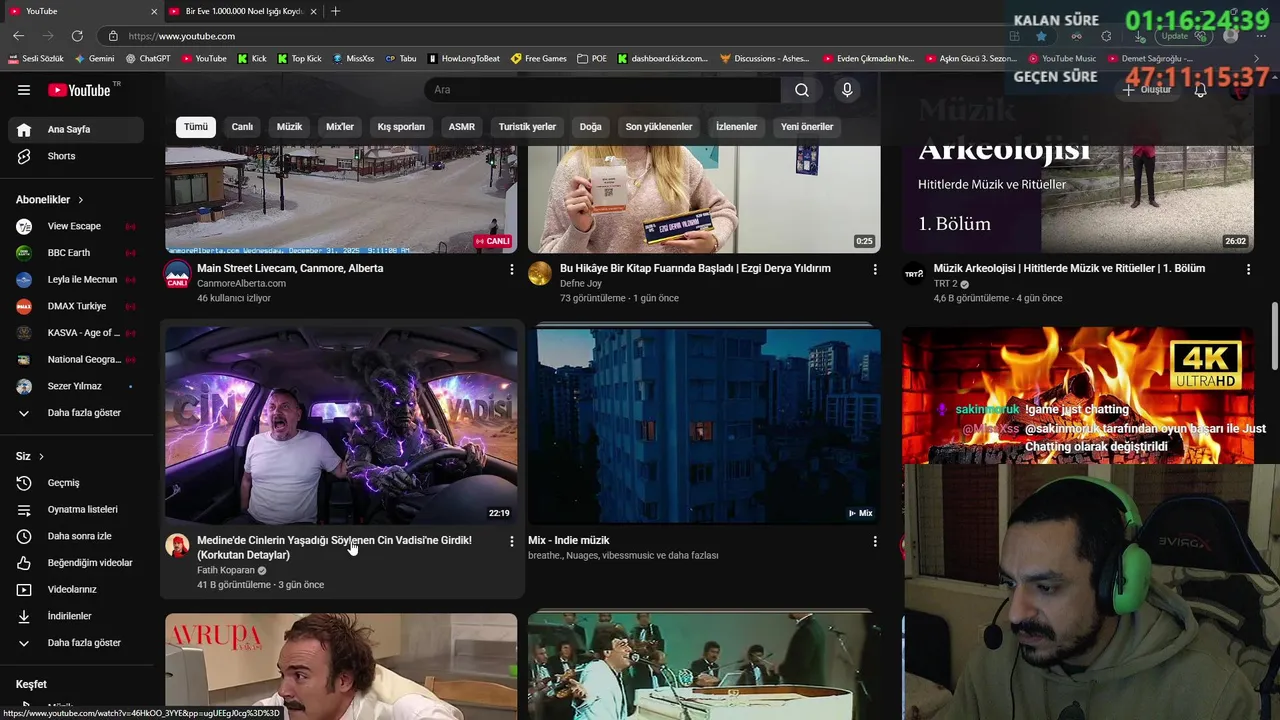The width and height of the screenshot is (1280, 720).
Task: Select the Mix'ler filter chip
Action: tap(340, 127)
